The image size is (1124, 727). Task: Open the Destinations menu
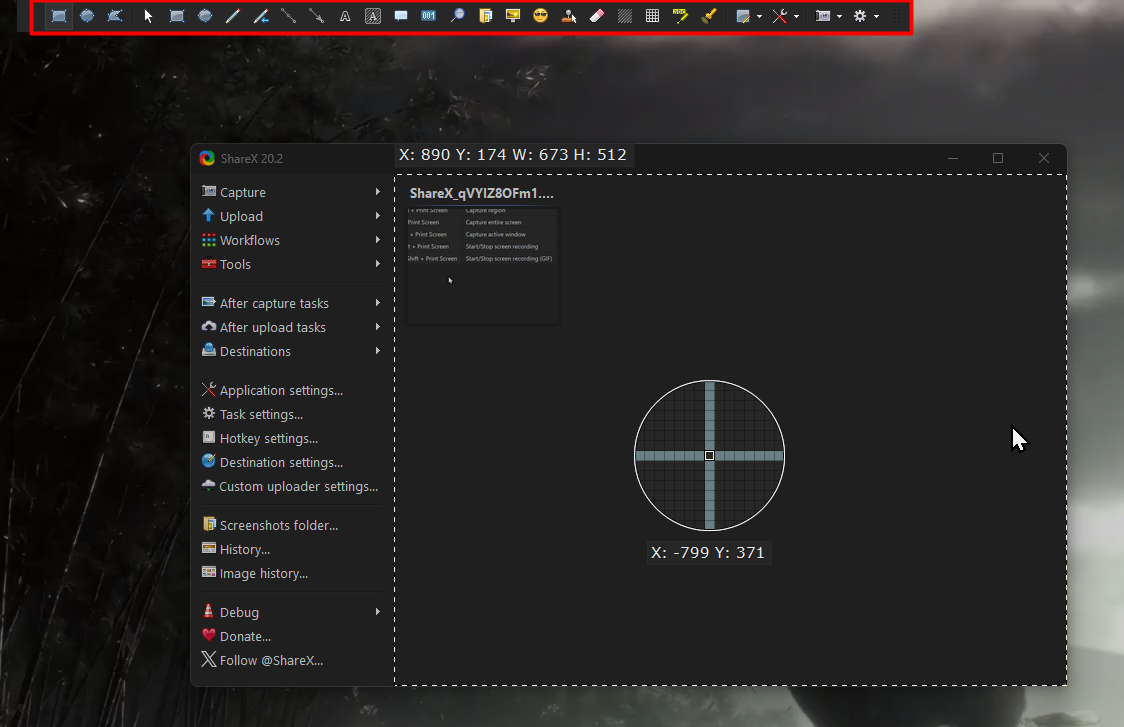click(292, 351)
